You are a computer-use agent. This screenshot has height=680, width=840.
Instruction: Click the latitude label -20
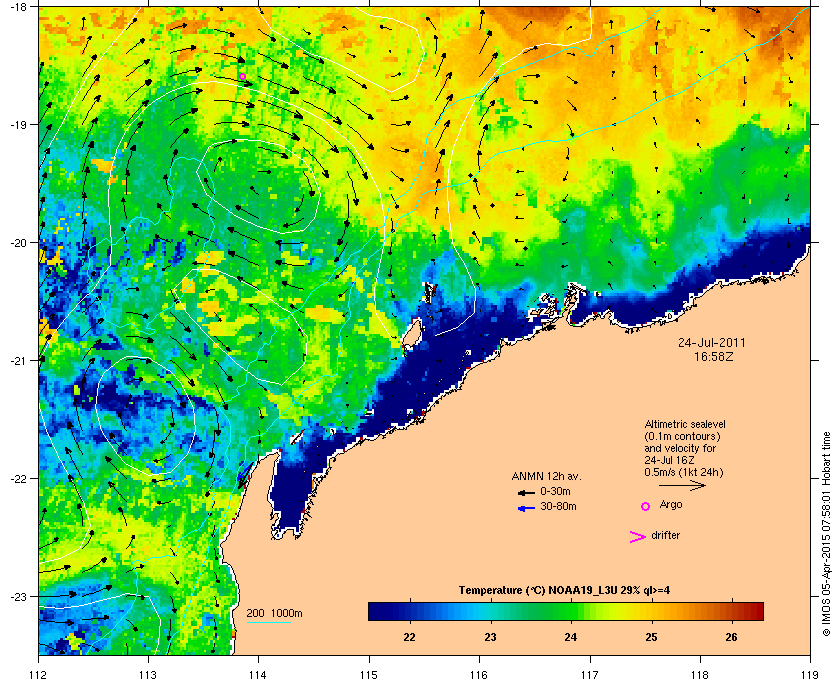[x=17, y=242]
